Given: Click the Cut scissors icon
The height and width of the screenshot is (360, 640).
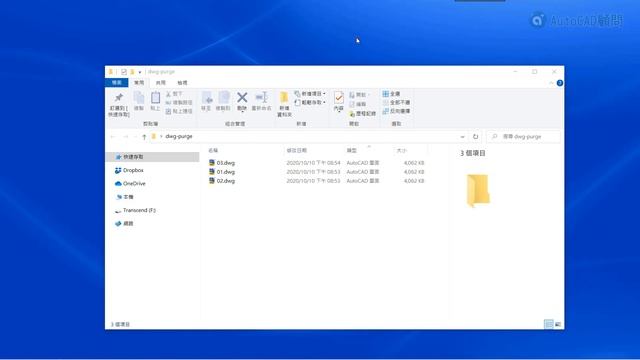Looking at the screenshot, I should [168, 94].
